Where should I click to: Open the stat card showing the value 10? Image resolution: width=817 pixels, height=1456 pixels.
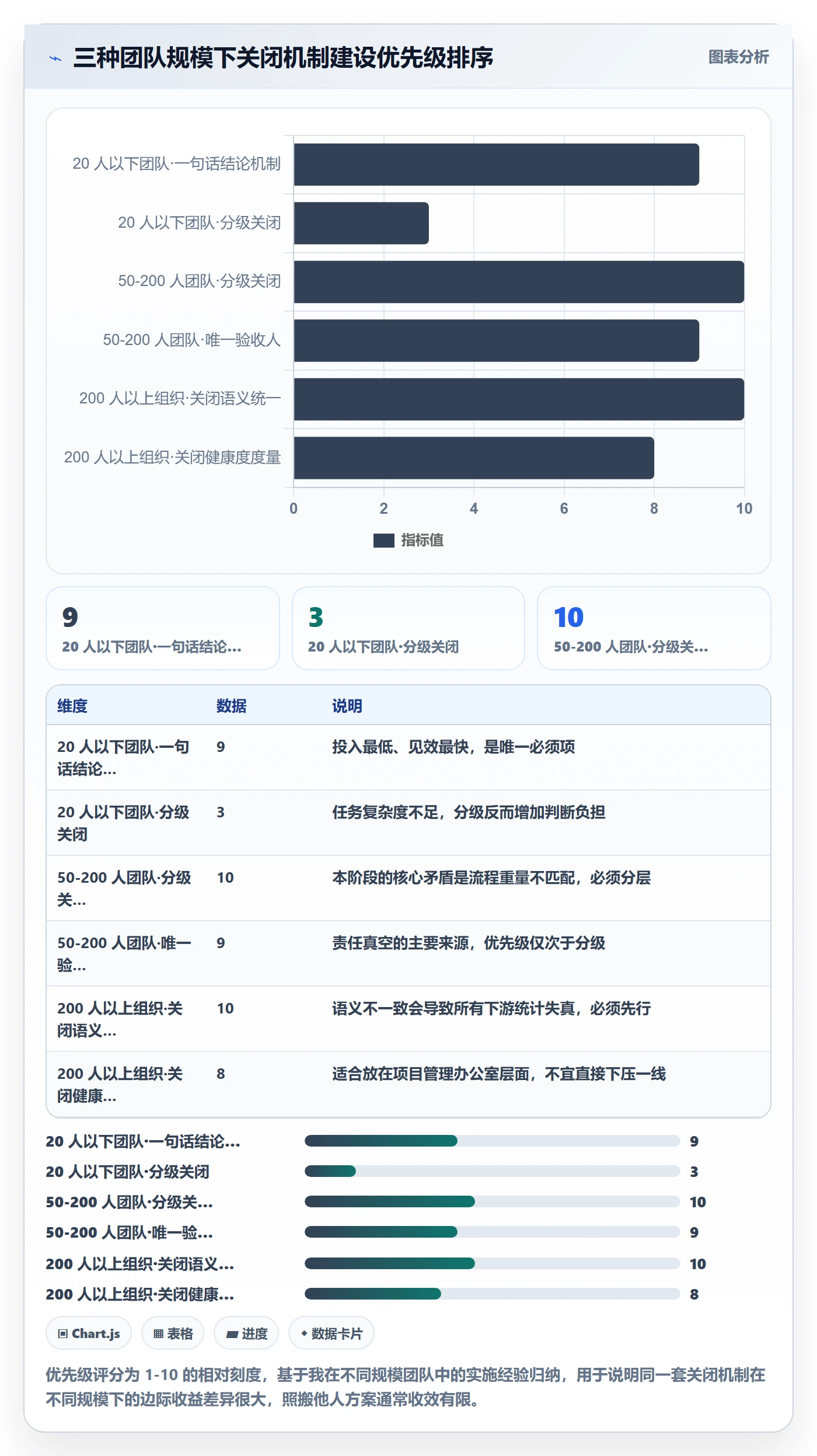click(654, 628)
